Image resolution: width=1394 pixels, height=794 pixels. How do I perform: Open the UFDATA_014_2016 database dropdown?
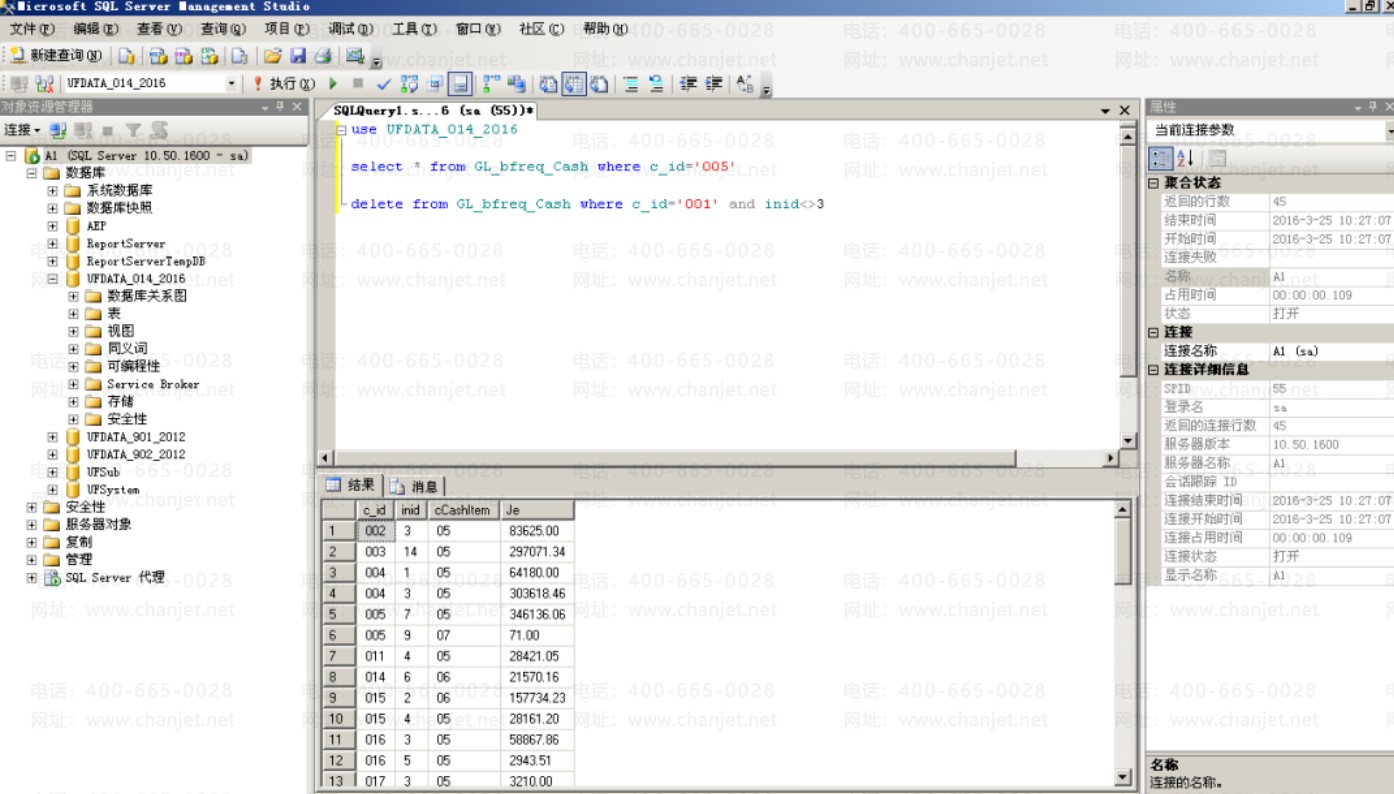tap(232, 84)
